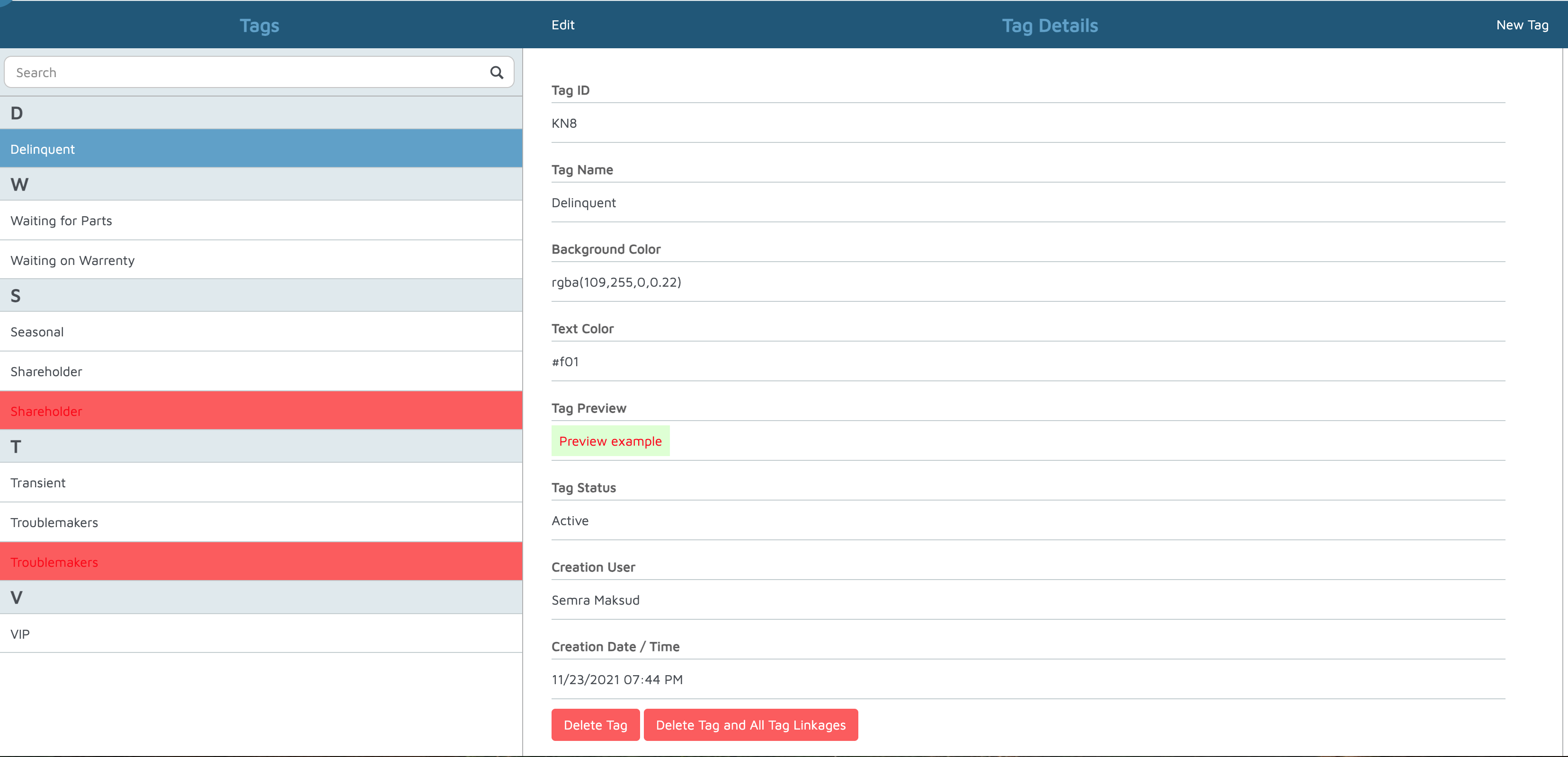Open the VIP tag
The image size is (1568, 757).
pyautogui.click(x=260, y=634)
